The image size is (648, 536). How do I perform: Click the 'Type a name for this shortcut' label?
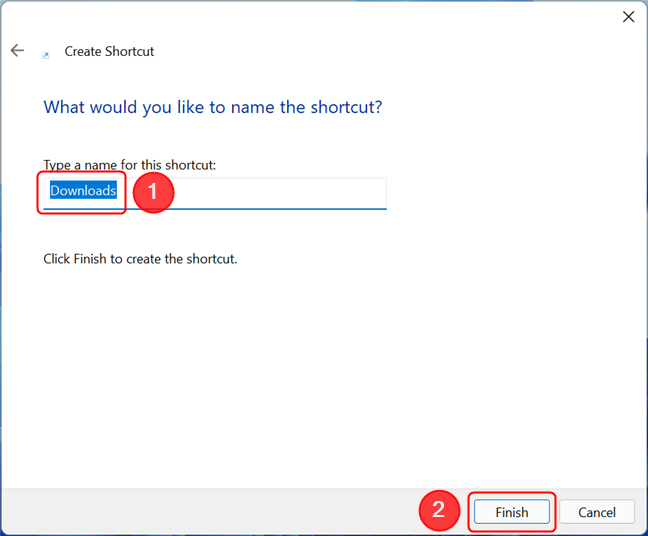pyautogui.click(x=130, y=165)
